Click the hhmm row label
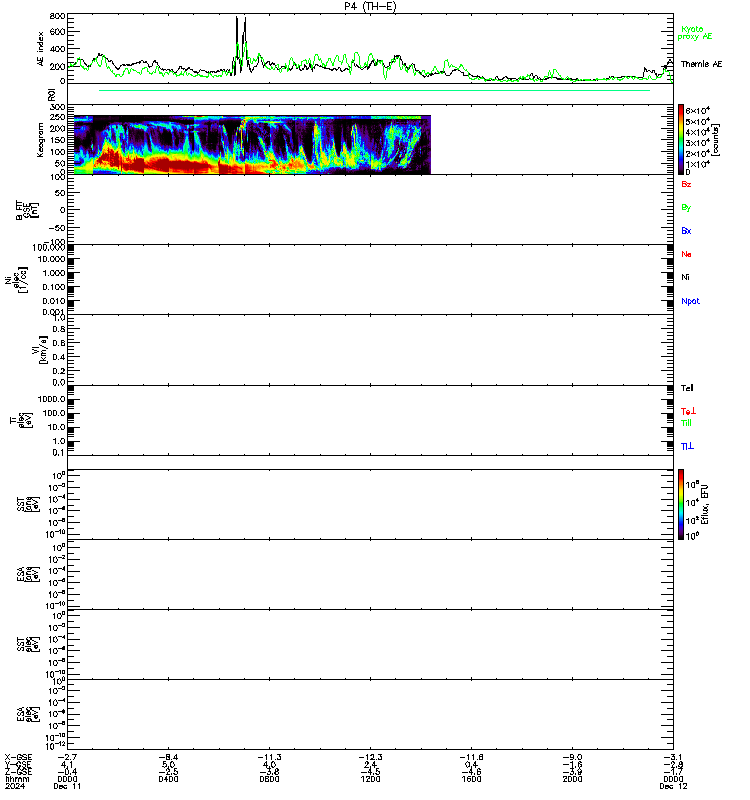The height and width of the screenshot is (800, 750). (x=17, y=779)
